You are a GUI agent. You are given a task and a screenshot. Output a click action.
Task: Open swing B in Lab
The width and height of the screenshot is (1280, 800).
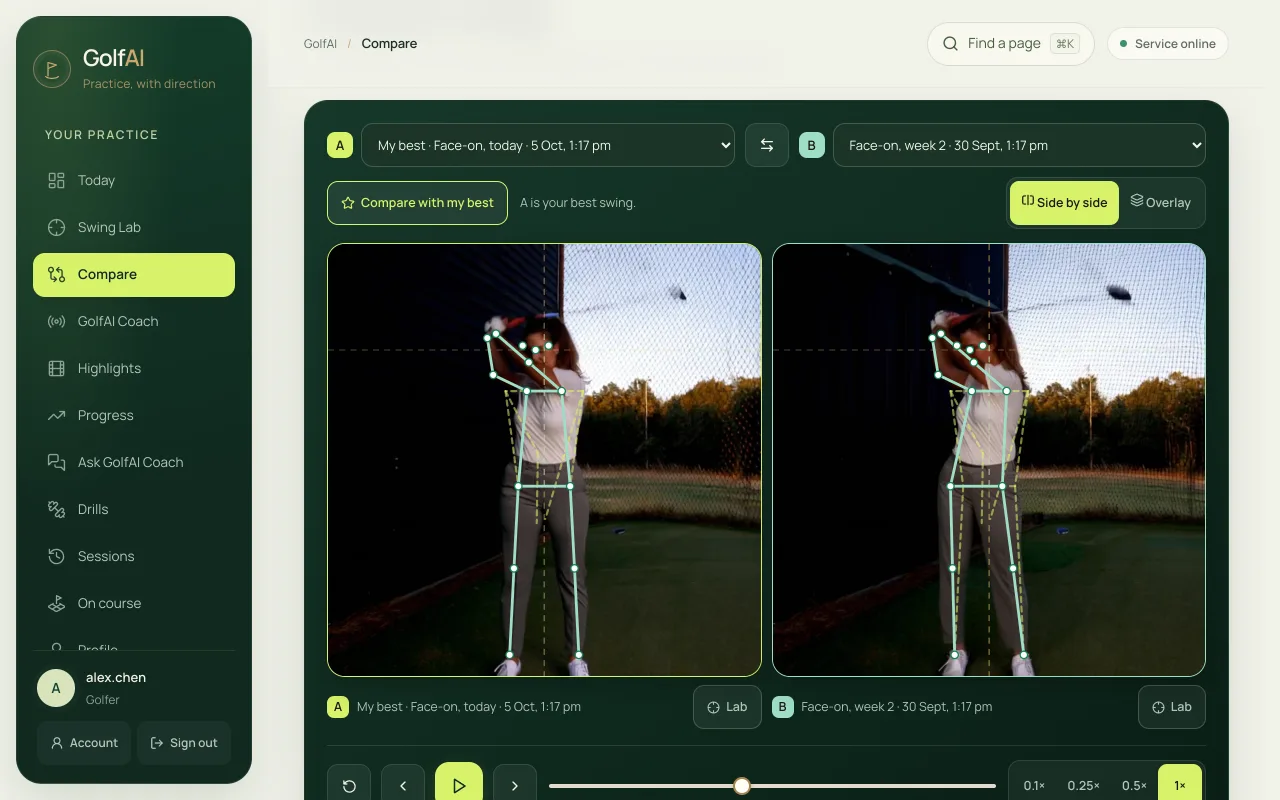1172,707
